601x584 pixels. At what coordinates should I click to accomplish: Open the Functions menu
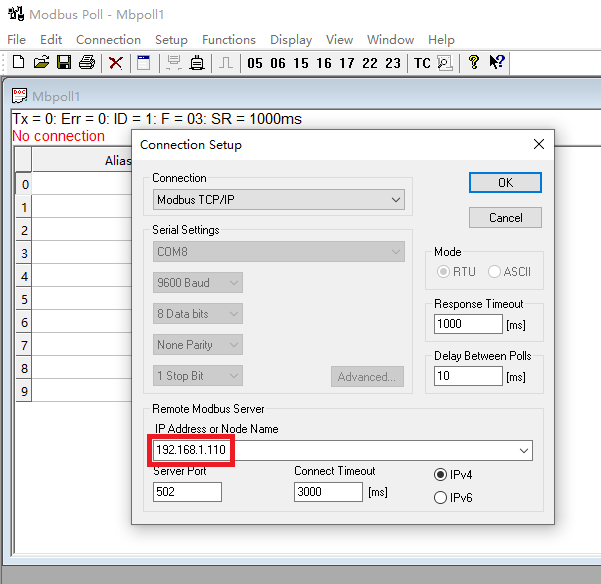[229, 40]
